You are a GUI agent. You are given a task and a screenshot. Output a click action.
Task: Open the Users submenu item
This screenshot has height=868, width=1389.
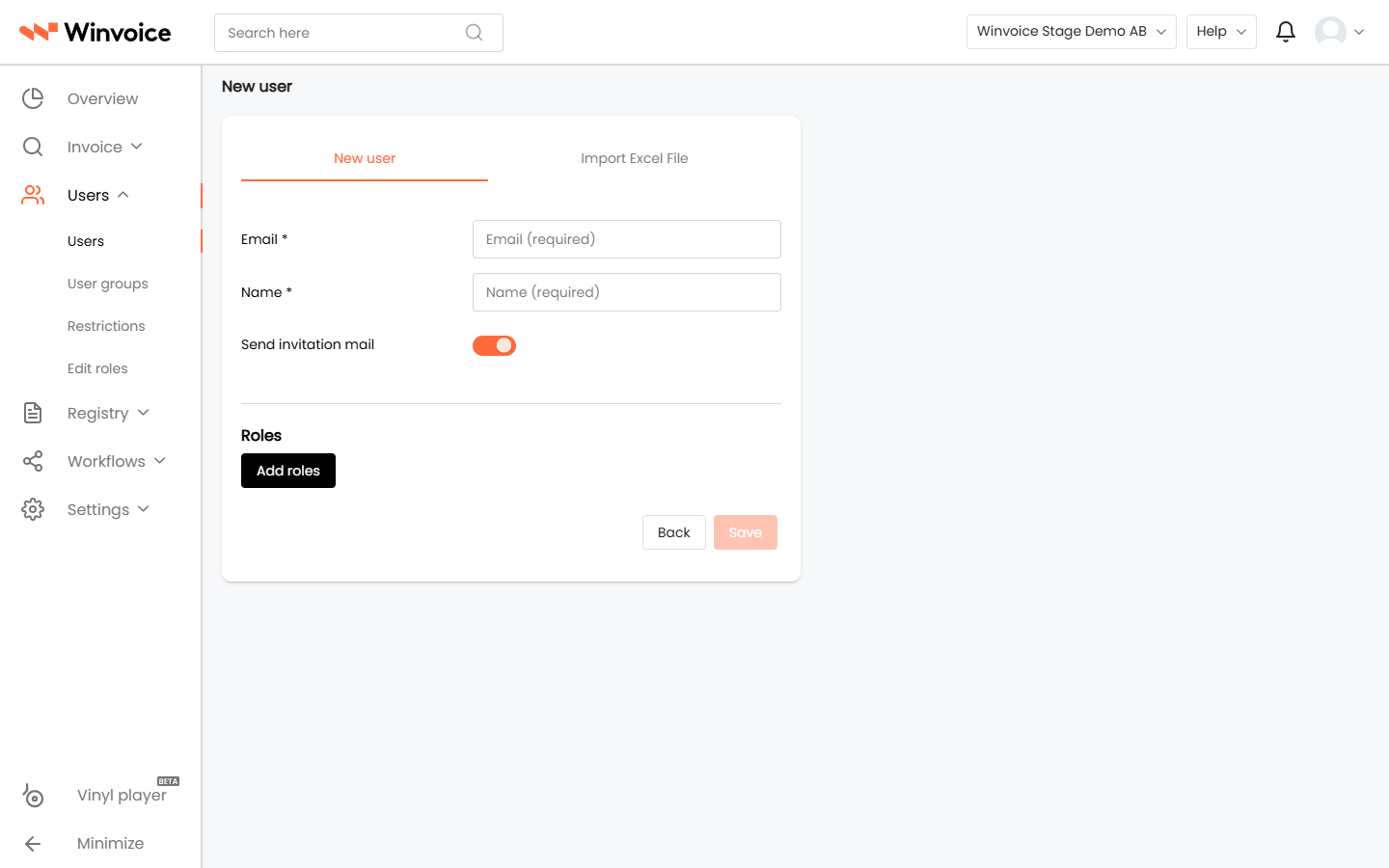[86, 241]
